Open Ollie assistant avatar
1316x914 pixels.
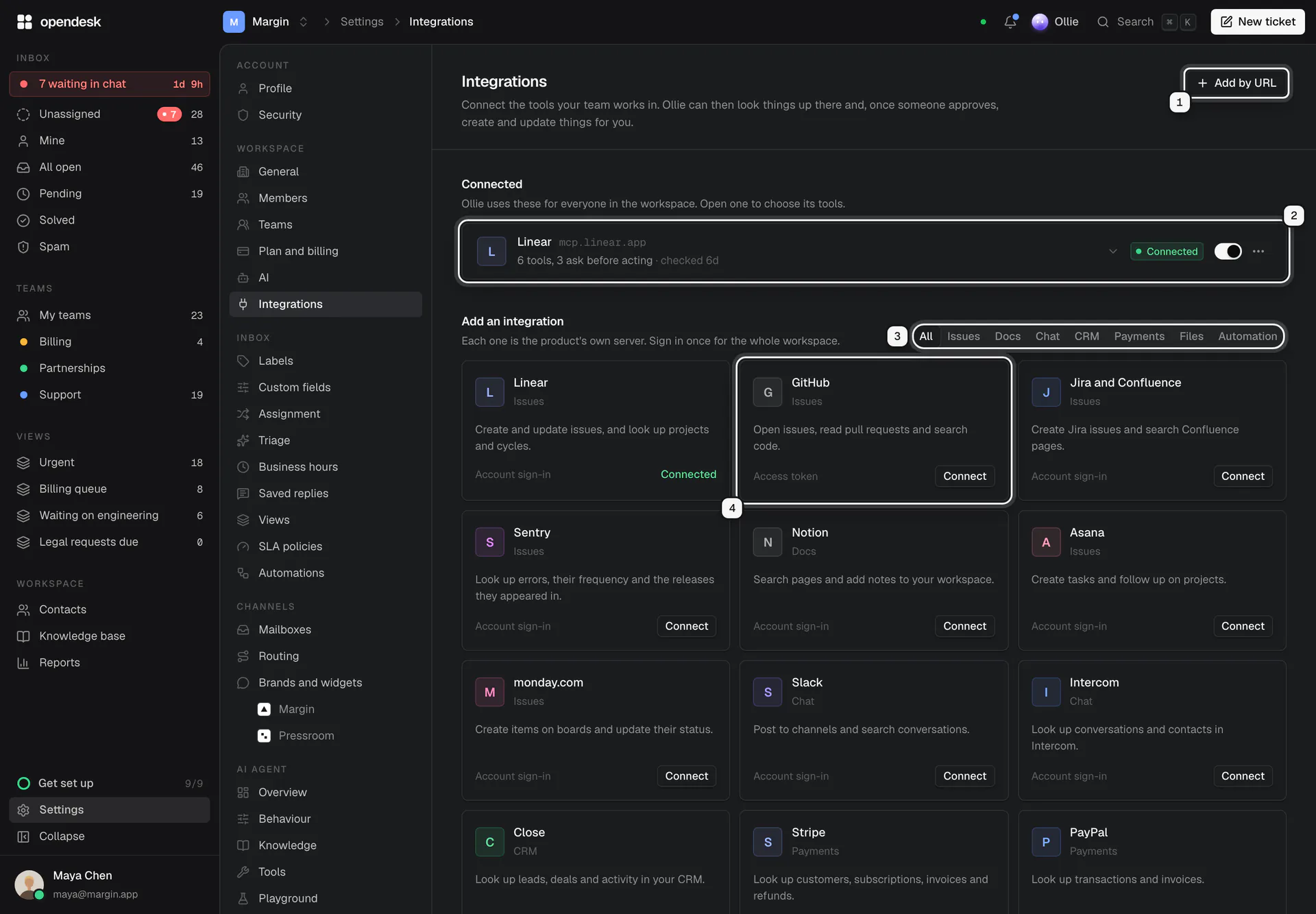(x=1040, y=22)
